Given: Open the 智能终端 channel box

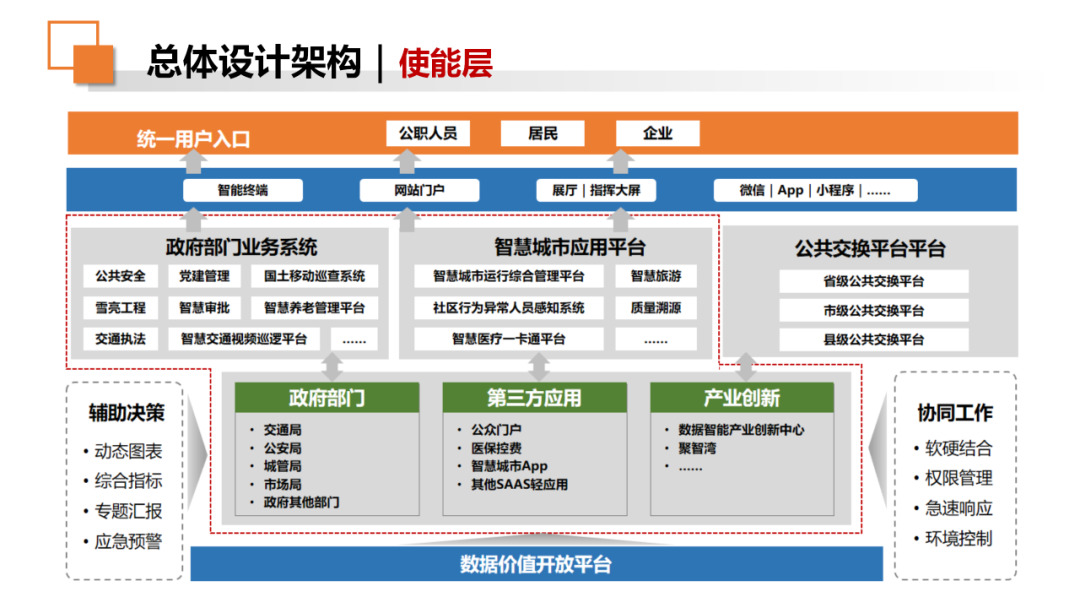Looking at the screenshot, I should coord(241,190).
